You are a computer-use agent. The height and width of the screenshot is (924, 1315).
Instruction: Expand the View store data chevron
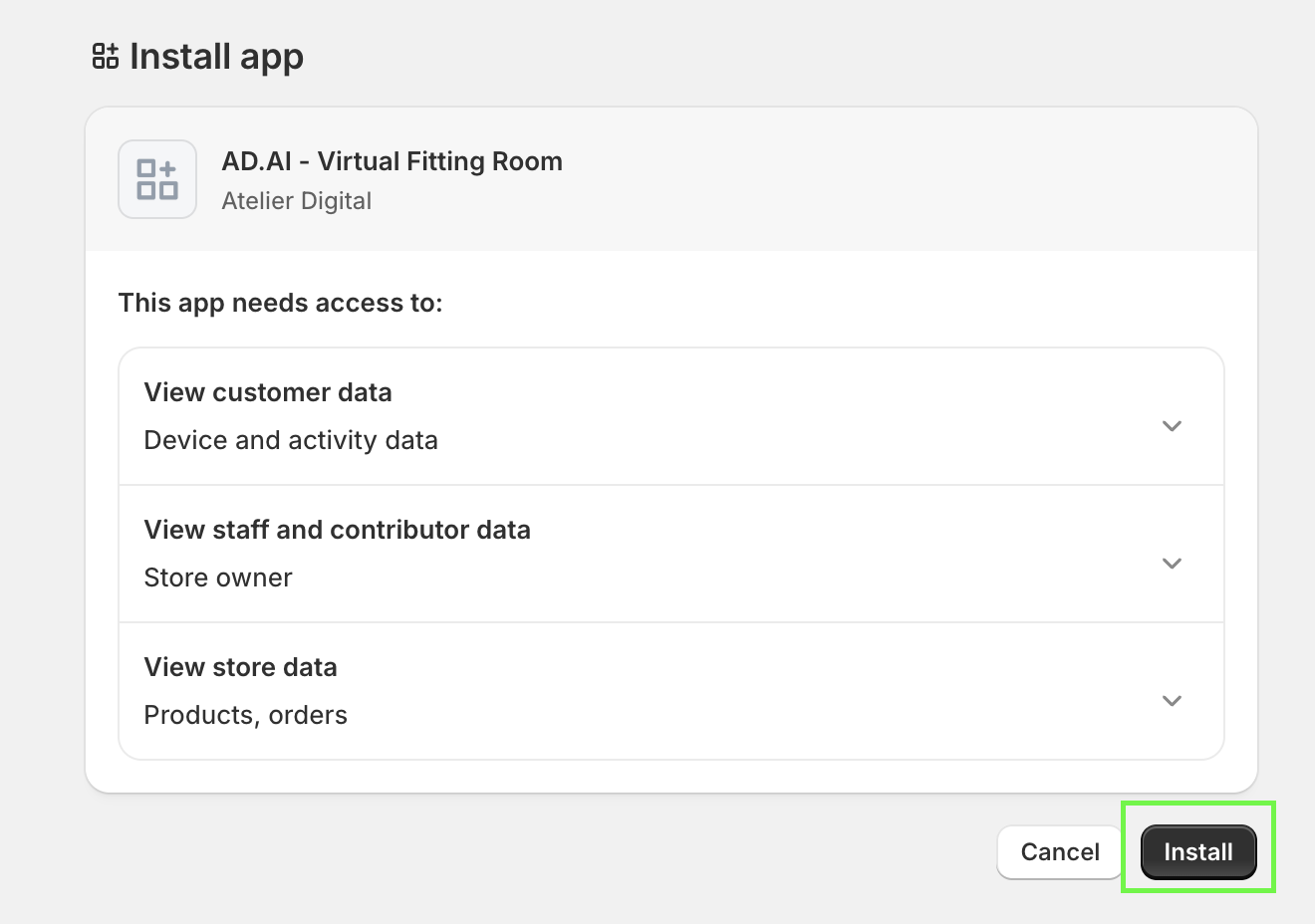[x=1172, y=701]
